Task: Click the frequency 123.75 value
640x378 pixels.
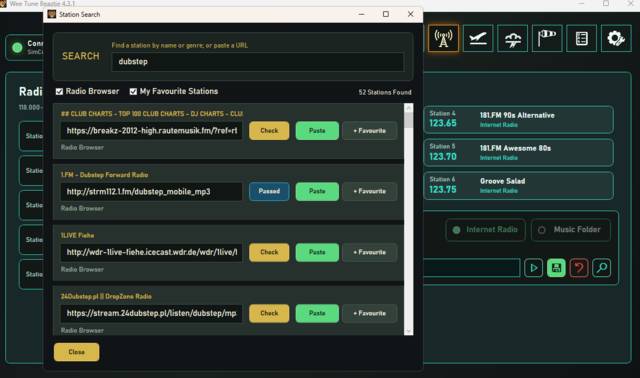Action: coord(443,189)
